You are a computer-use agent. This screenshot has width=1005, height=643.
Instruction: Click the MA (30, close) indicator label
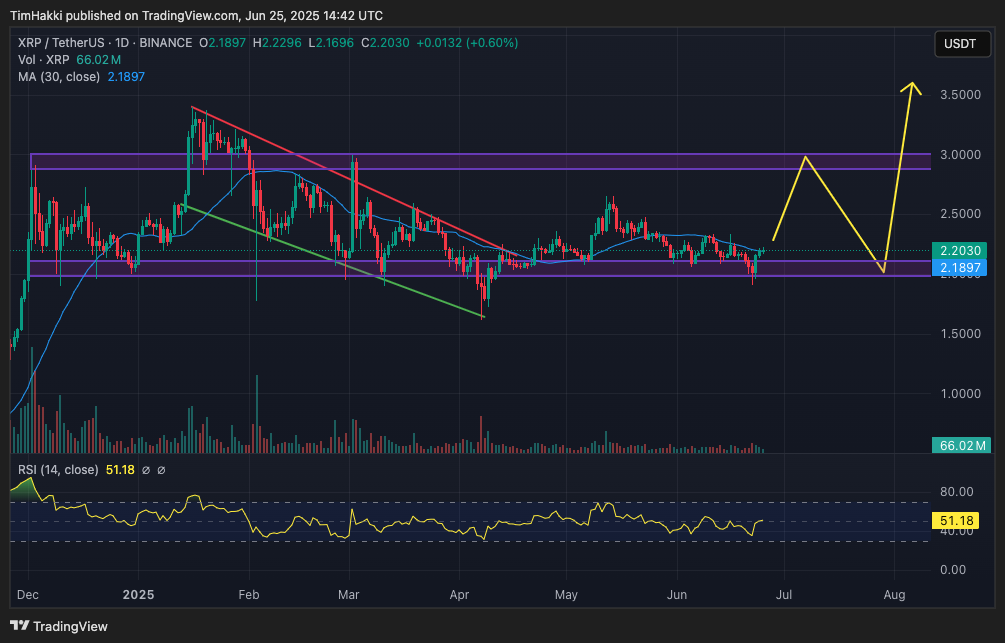point(59,77)
